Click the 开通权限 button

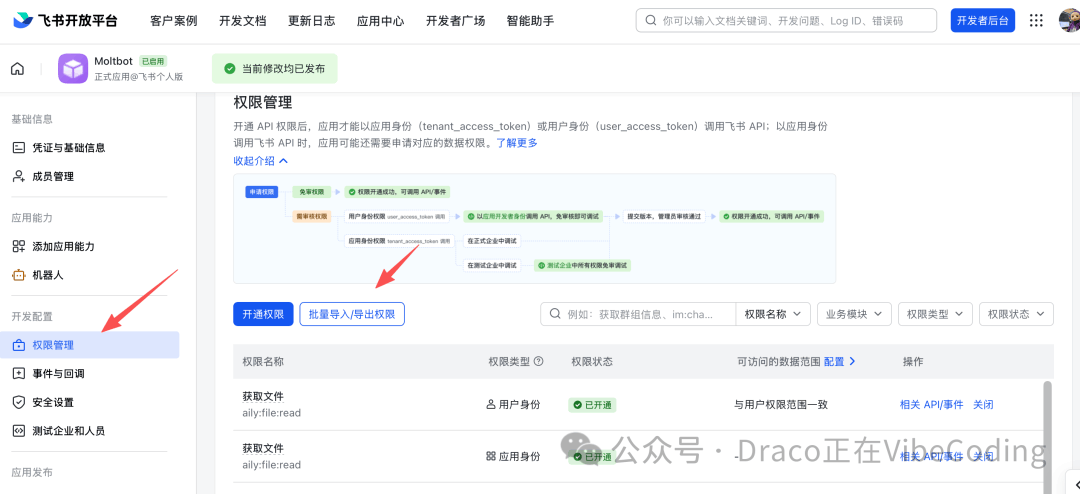(x=263, y=314)
